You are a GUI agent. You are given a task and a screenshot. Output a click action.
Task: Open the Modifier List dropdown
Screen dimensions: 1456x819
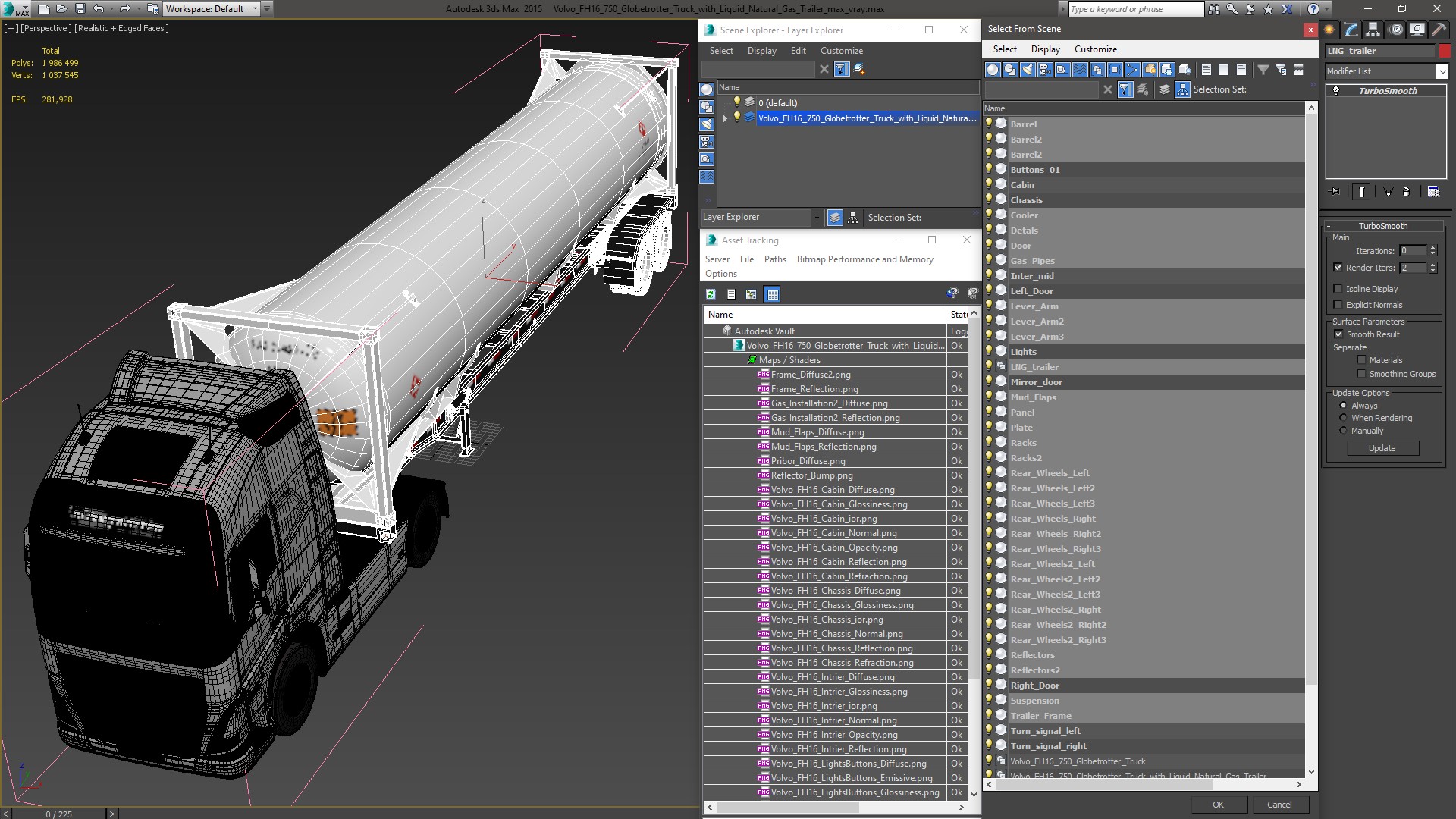1442,71
